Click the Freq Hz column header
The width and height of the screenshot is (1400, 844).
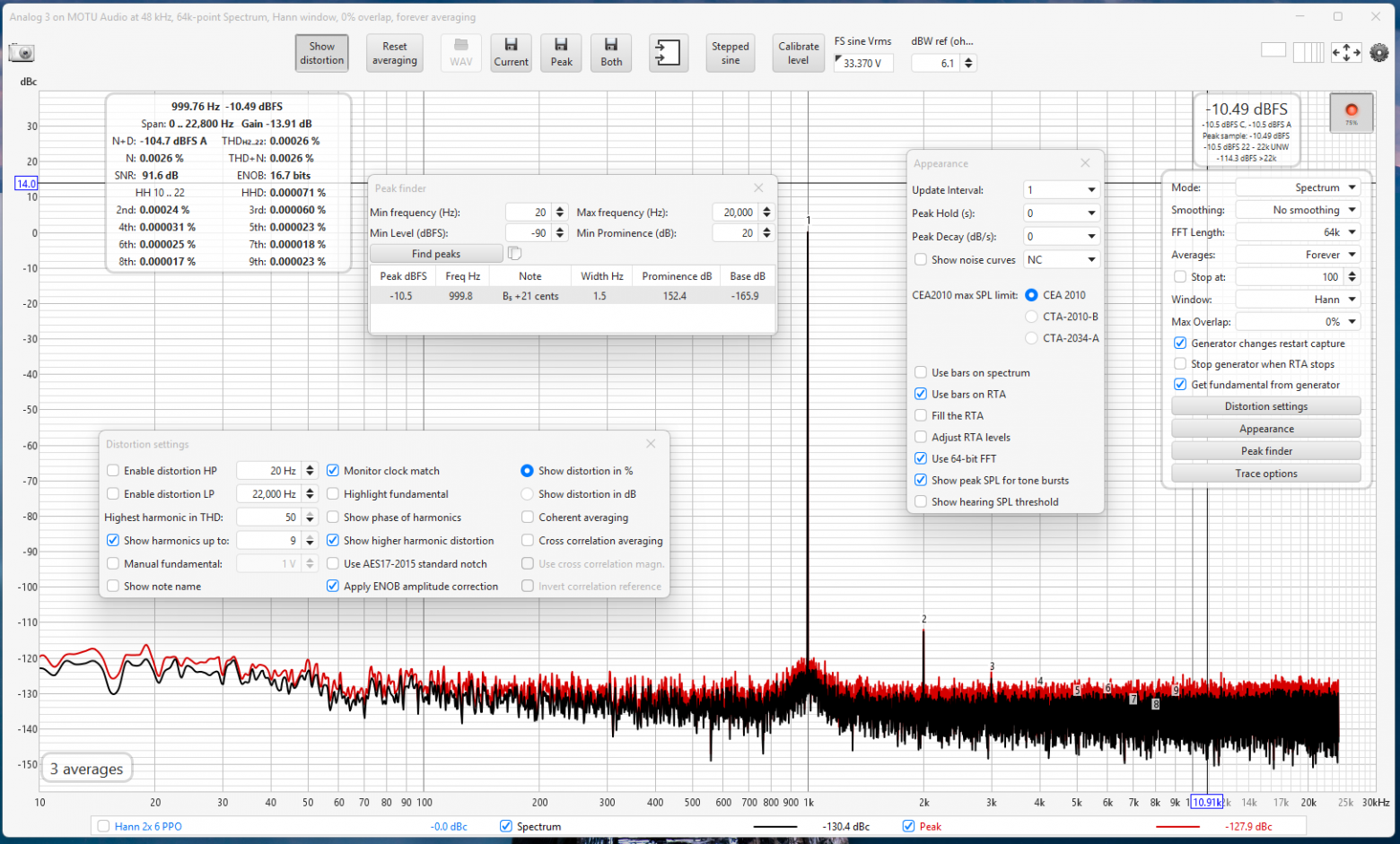point(463,276)
